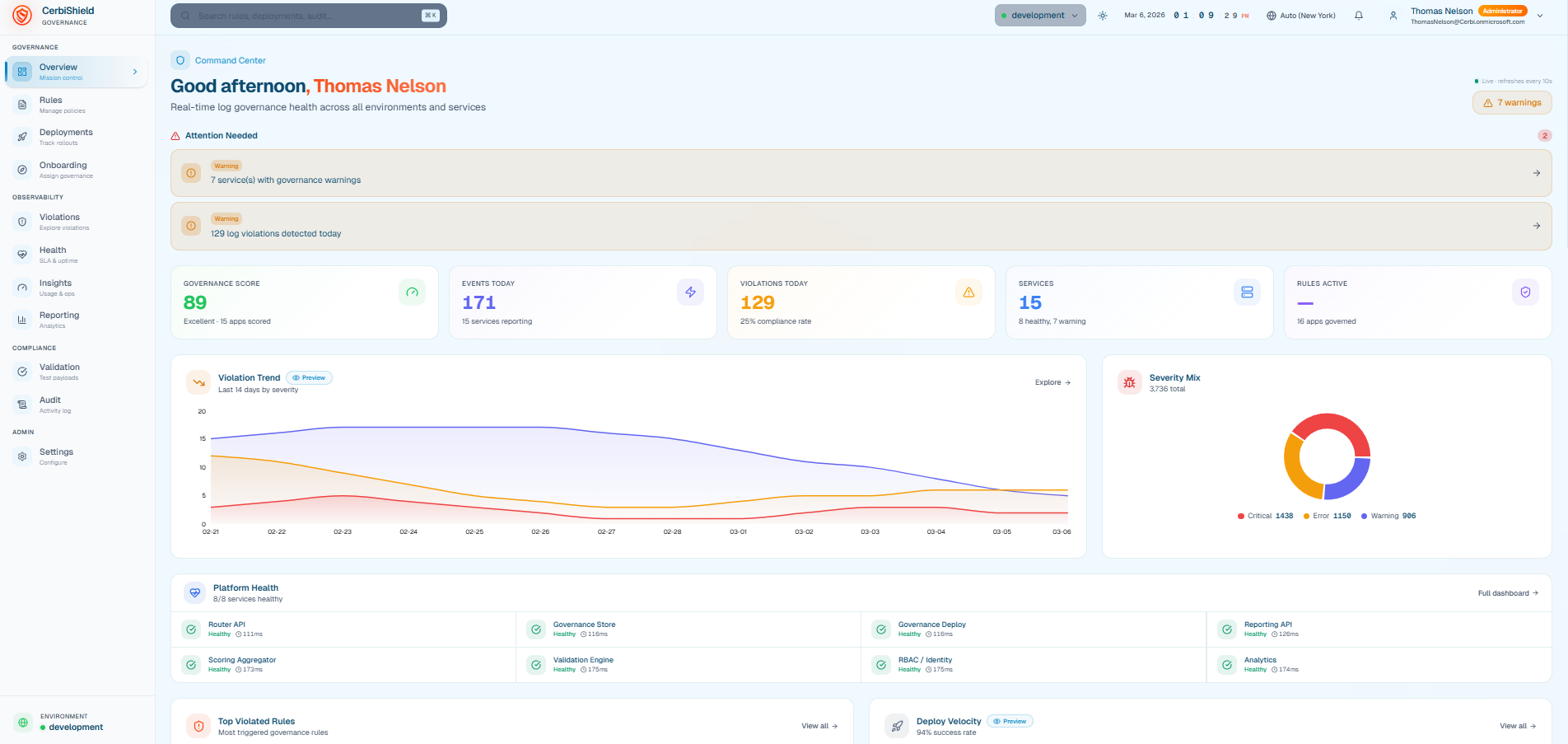Image resolution: width=1568 pixels, height=744 pixels.
Task: Click the environment globe icon at sidebar bottom
Action: (x=23, y=723)
